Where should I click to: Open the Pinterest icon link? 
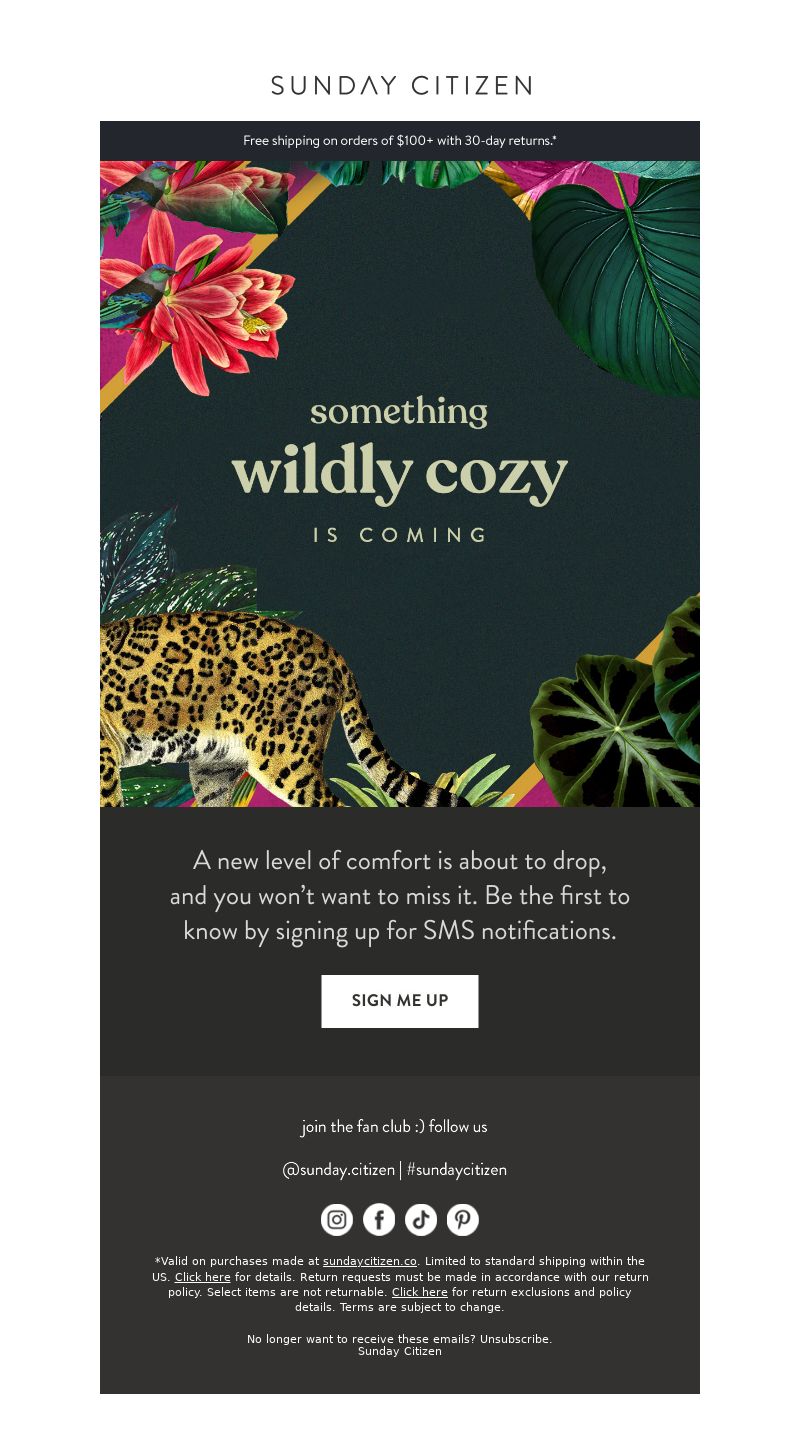pyautogui.click(x=463, y=1220)
